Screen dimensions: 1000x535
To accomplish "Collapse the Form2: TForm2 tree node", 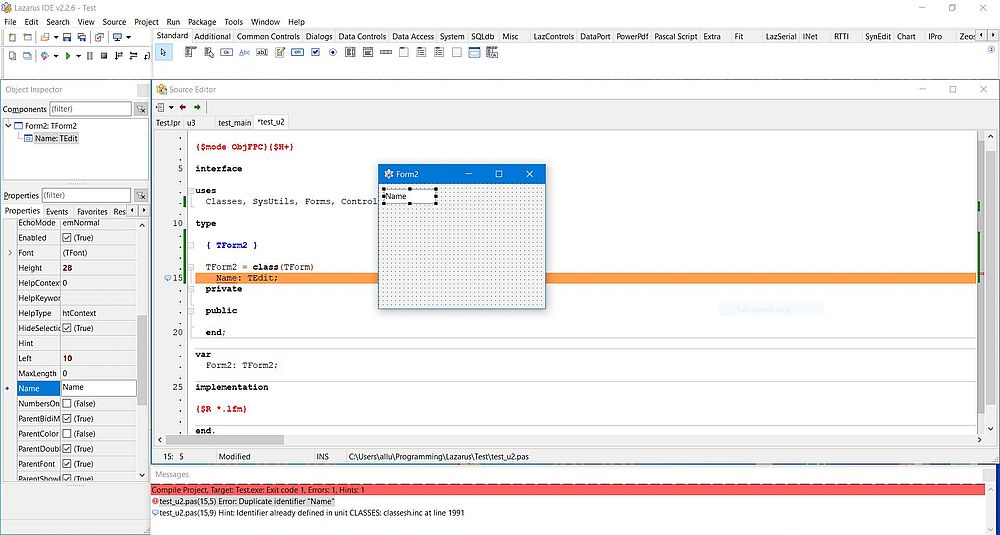I will coord(8,126).
